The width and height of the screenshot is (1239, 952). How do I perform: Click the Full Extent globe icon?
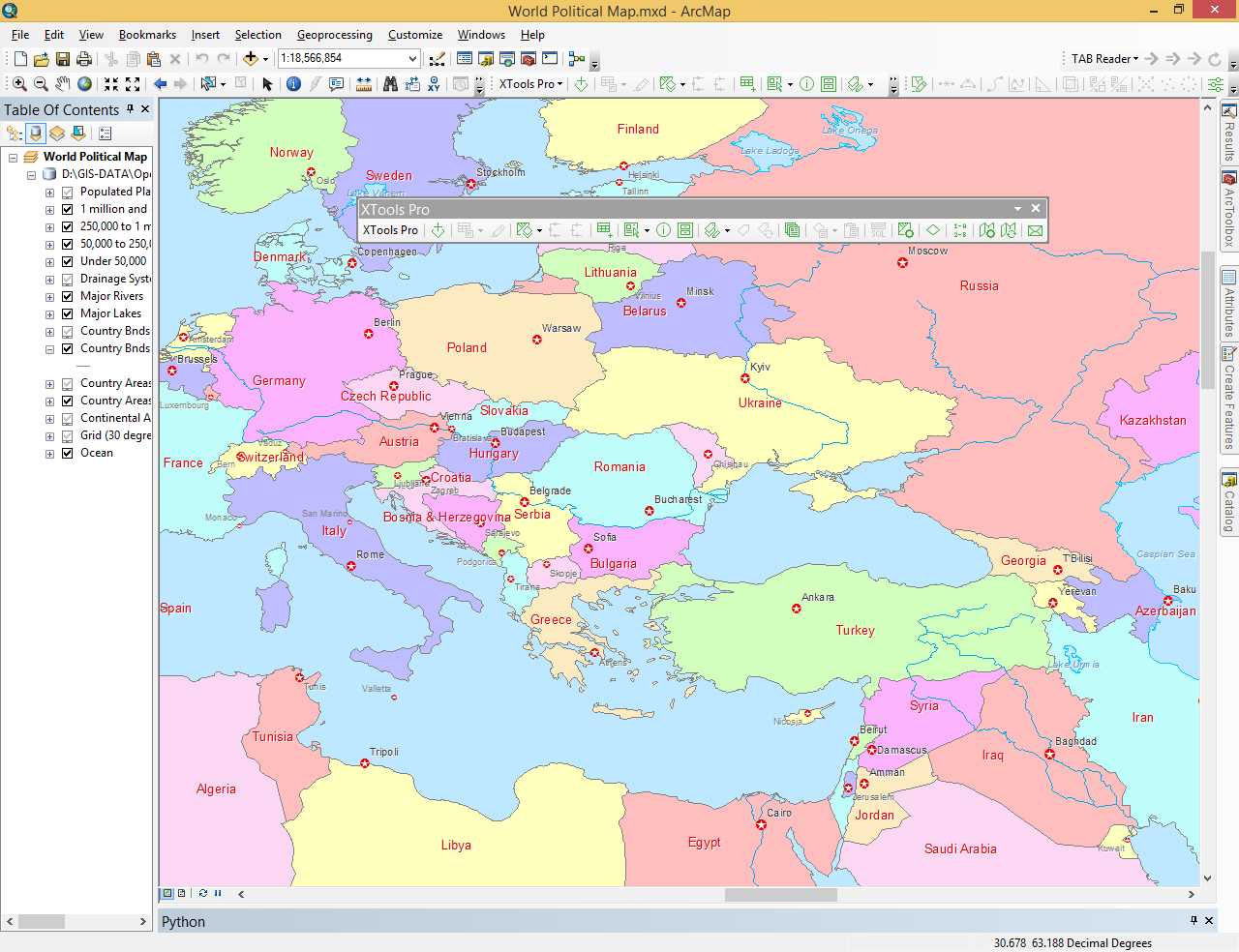(85, 84)
